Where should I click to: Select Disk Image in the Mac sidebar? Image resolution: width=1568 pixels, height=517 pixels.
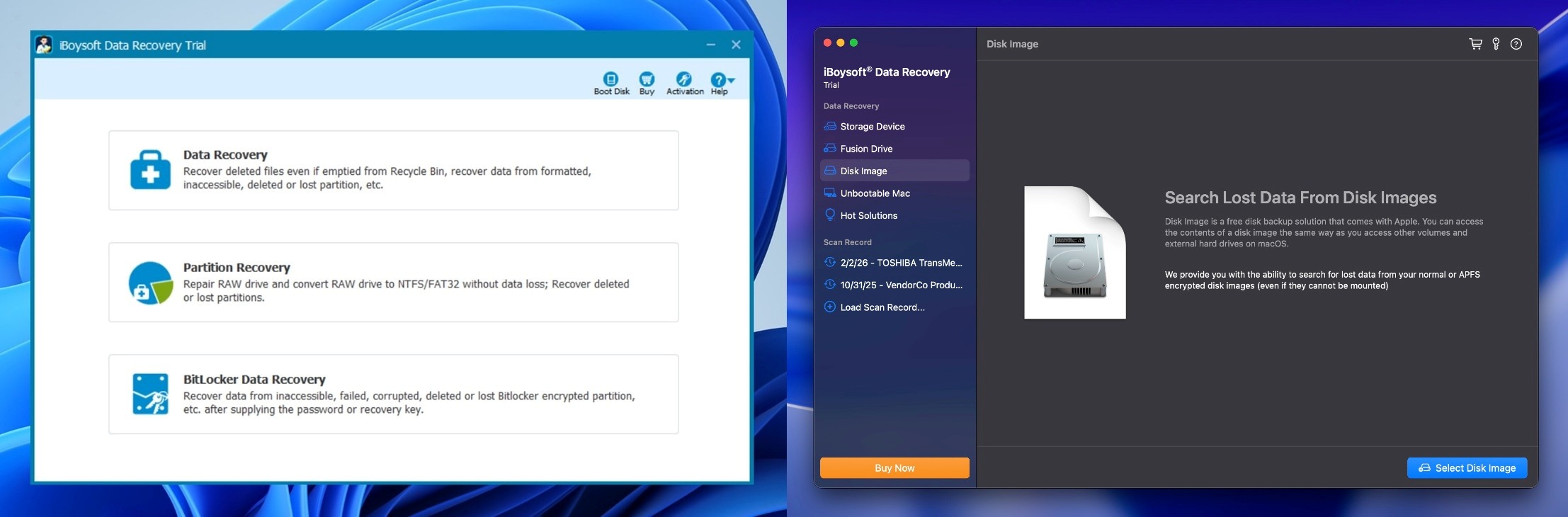pyautogui.click(x=894, y=171)
